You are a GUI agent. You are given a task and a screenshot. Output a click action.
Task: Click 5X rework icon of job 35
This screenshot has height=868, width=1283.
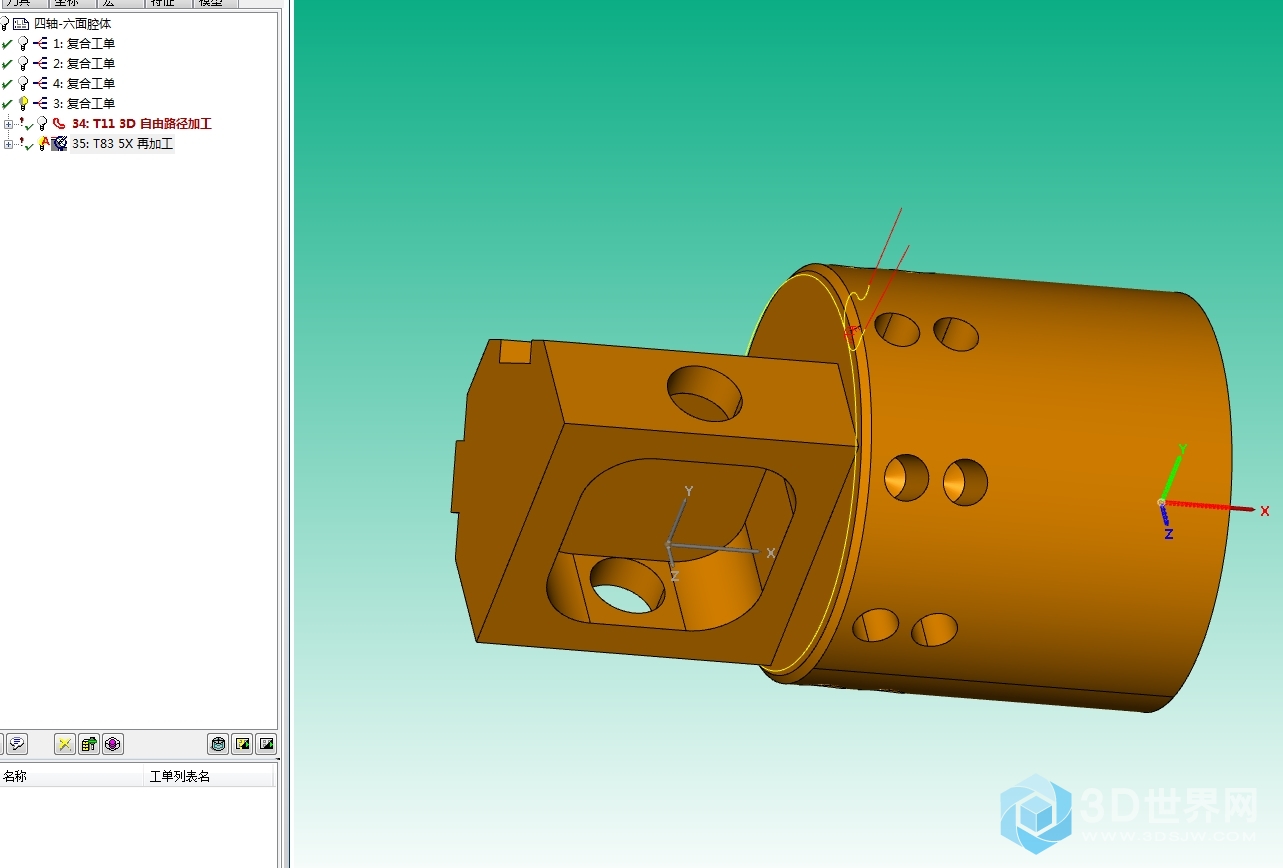59,143
